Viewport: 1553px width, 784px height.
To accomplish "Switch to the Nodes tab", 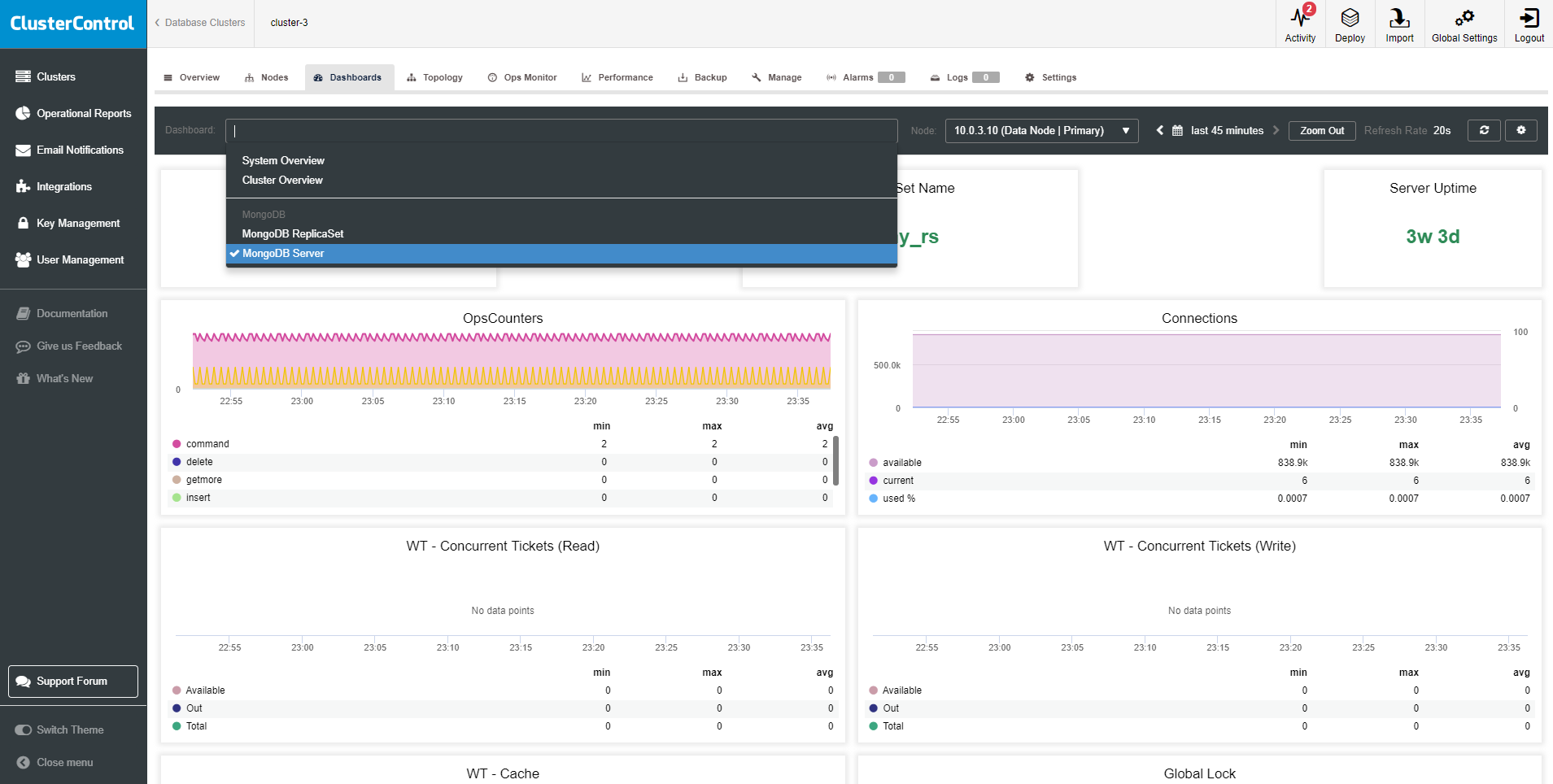I will click(x=267, y=77).
